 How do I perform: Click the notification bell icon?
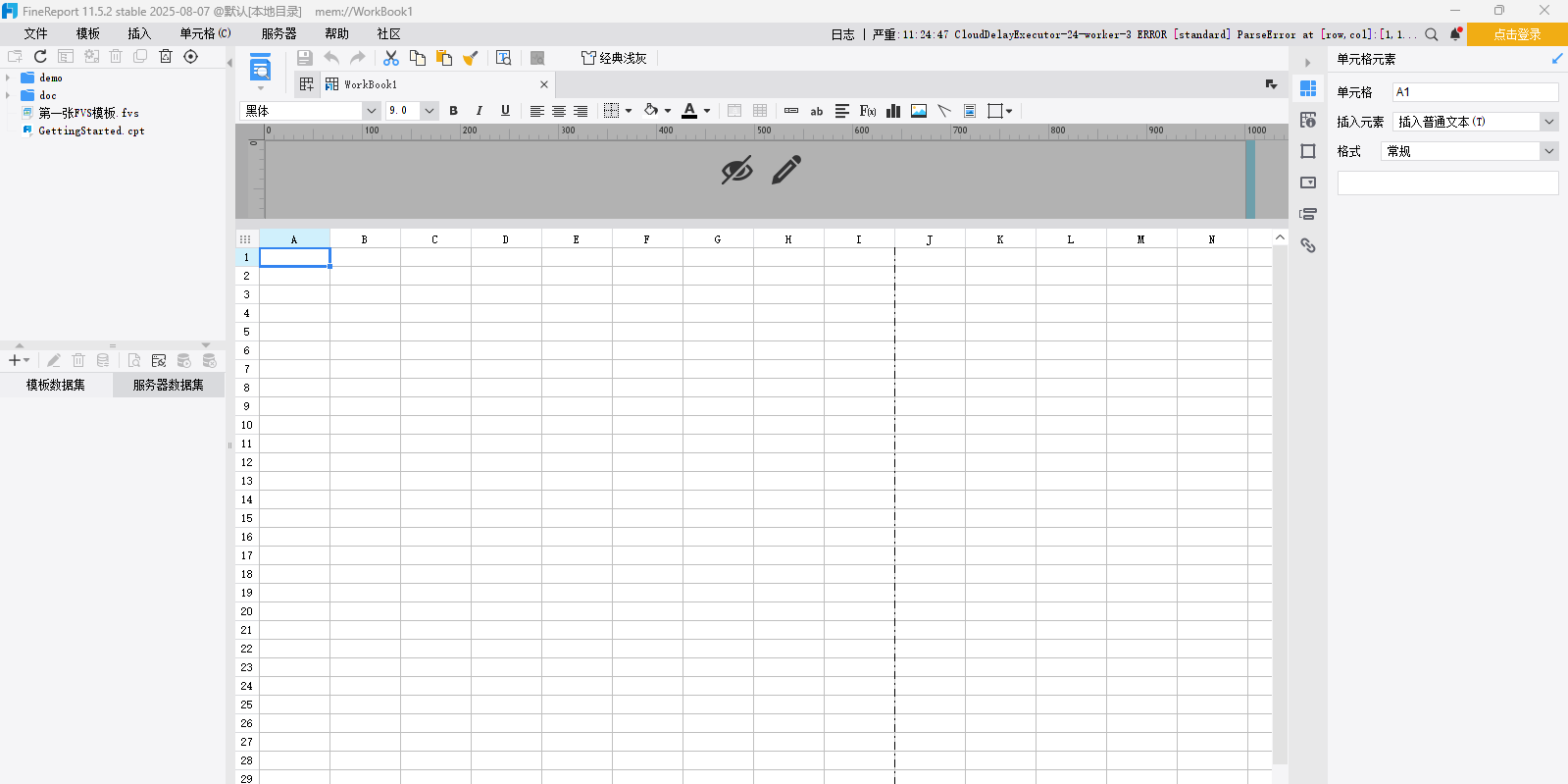(1455, 34)
